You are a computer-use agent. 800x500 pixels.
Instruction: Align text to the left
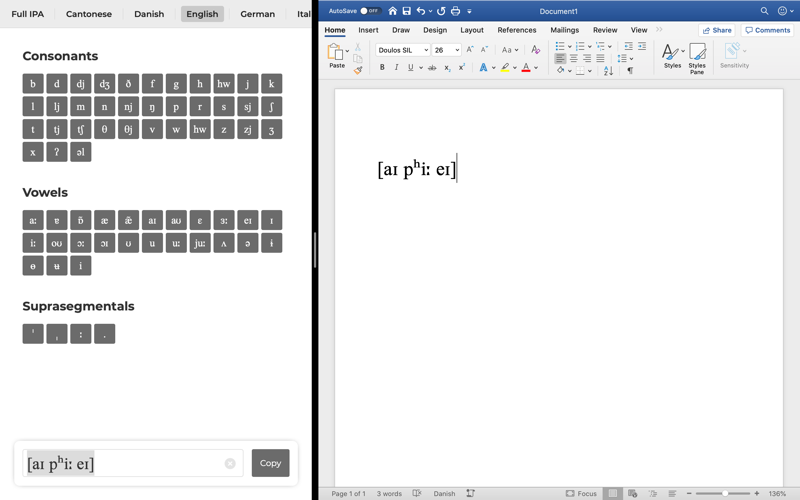point(560,59)
